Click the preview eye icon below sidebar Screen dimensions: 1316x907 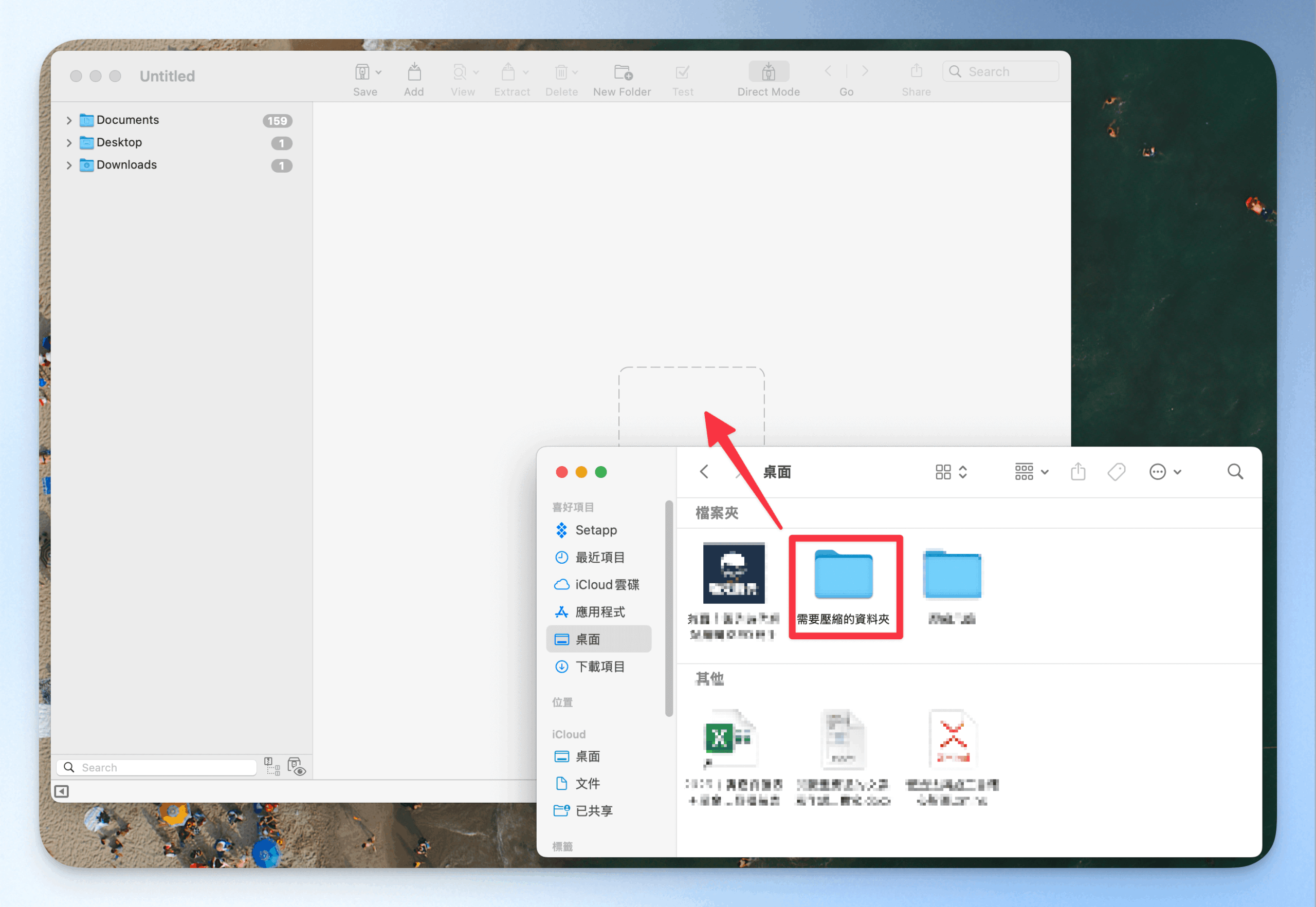(x=297, y=767)
